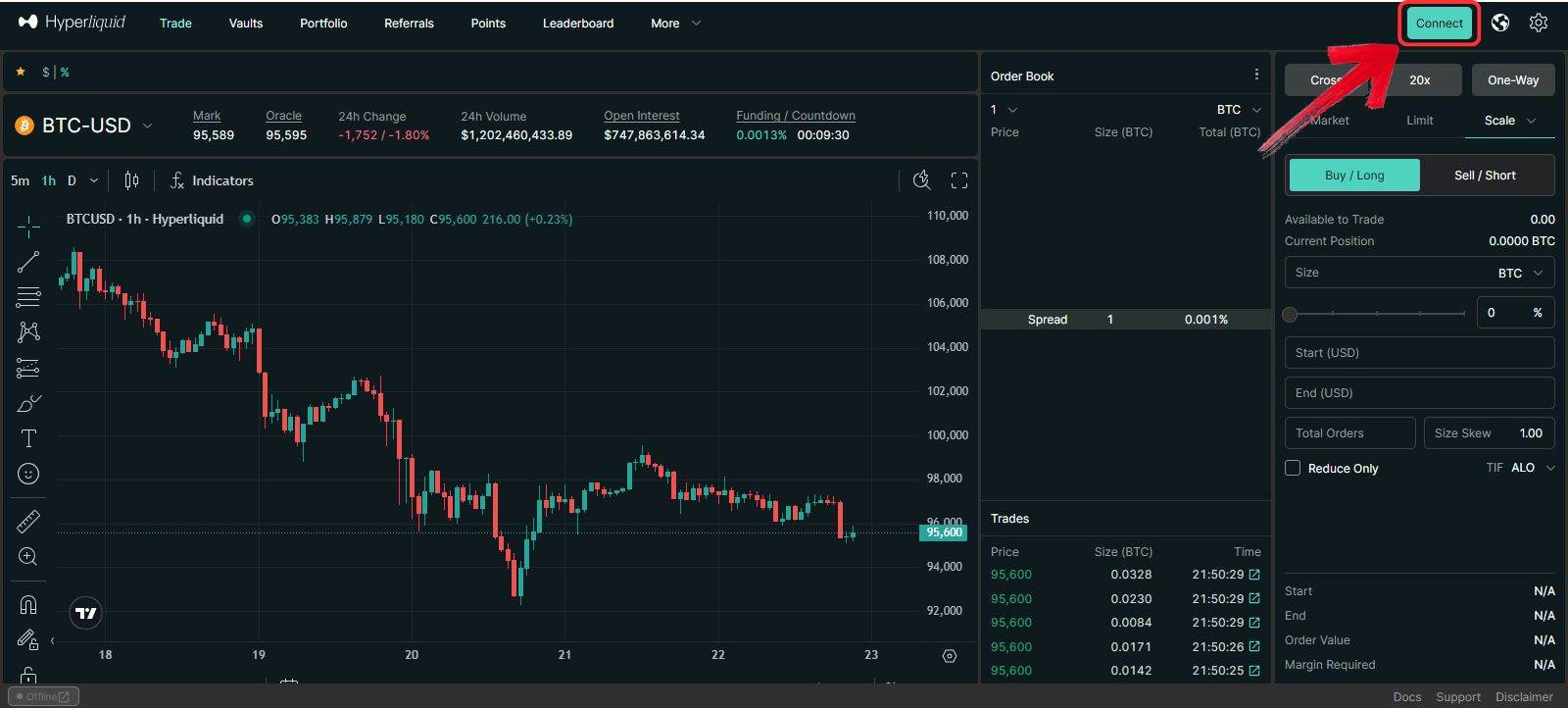Click the favorites star icon
This screenshot has width=1568, height=708.
point(21,72)
